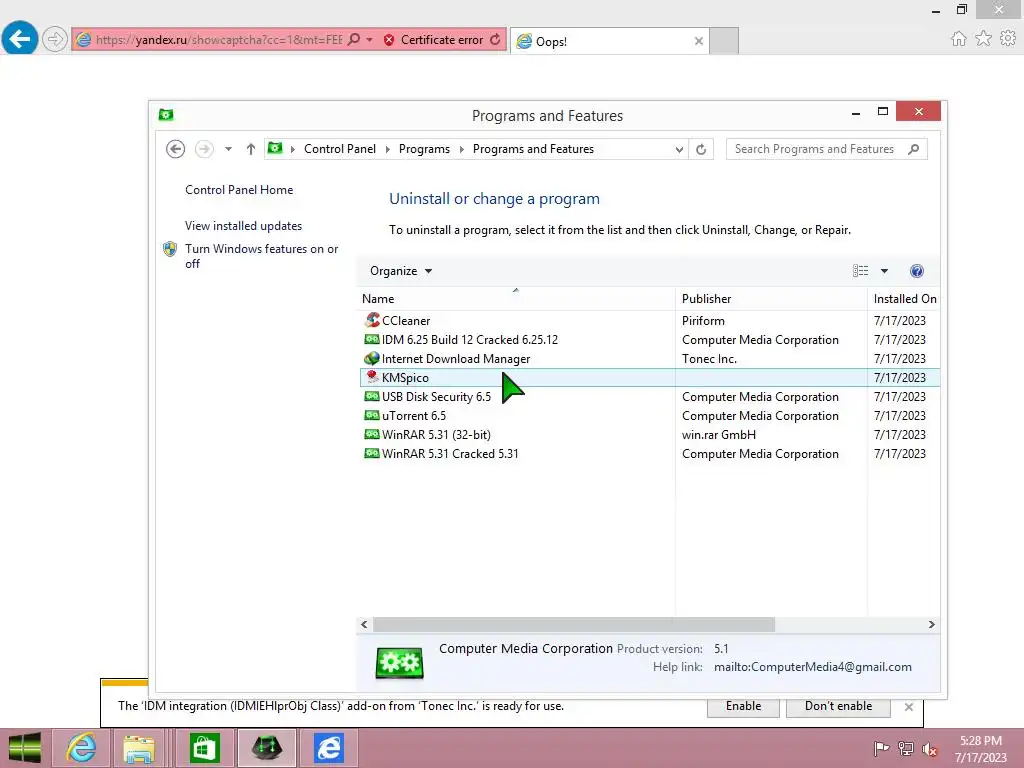The image size is (1024, 768).
Task: Click the taskbar clock showing 5:28 PM
Action: 980,748
